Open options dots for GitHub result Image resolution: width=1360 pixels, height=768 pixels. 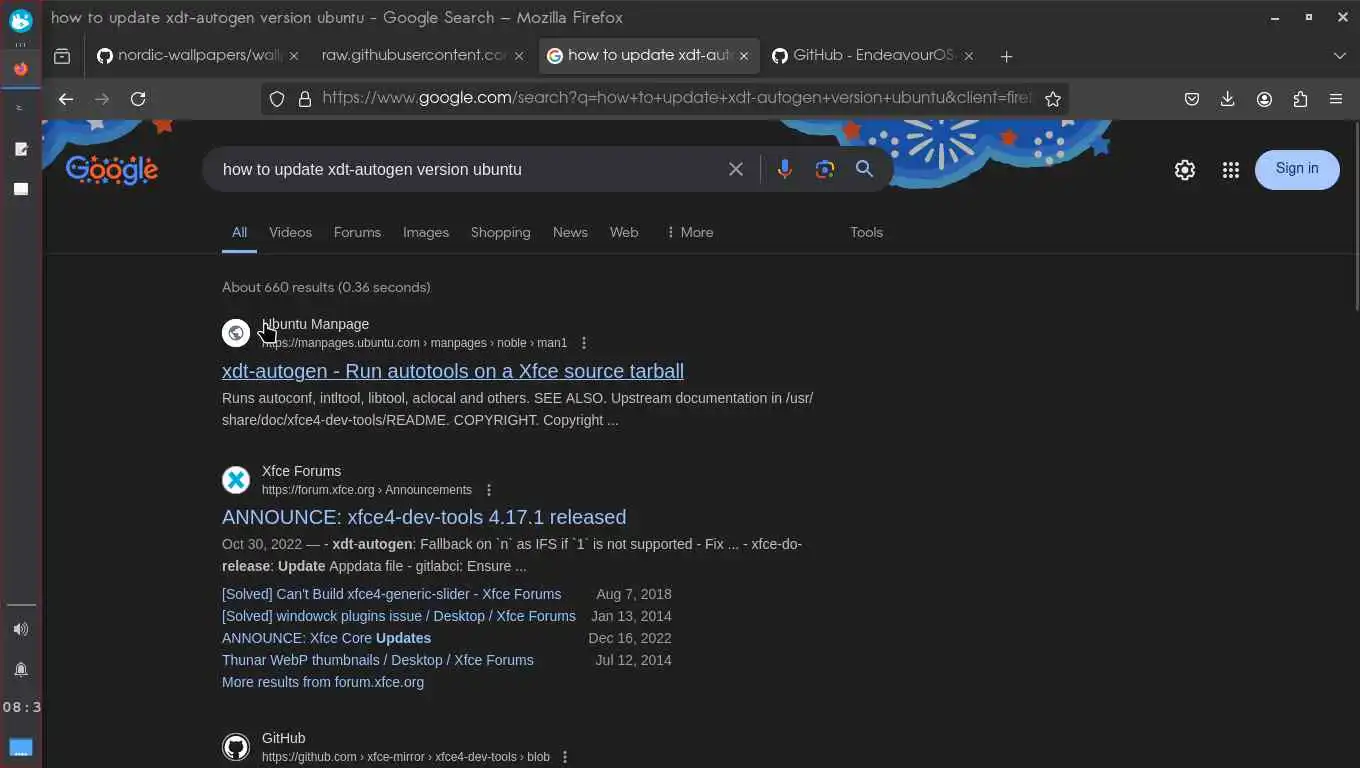565,757
